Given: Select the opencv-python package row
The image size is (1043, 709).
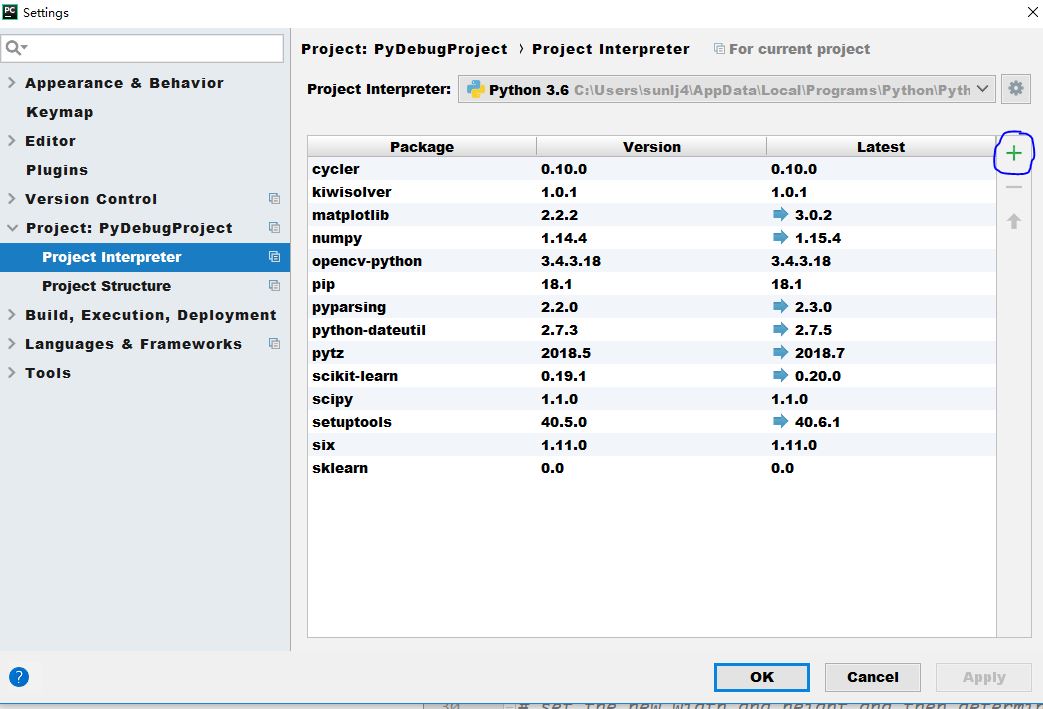Looking at the screenshot, I should 652,261.
